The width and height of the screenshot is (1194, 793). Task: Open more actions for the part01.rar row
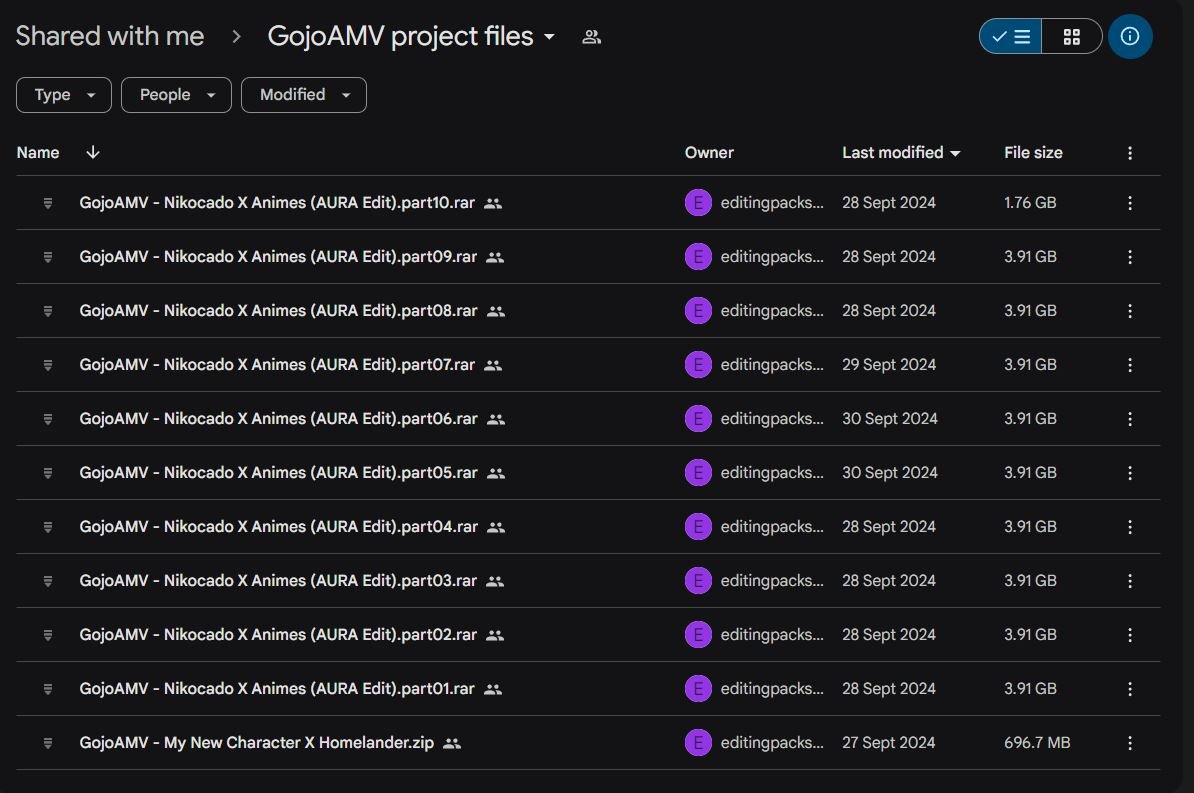pyautogui.click(x=1130, y=689)
